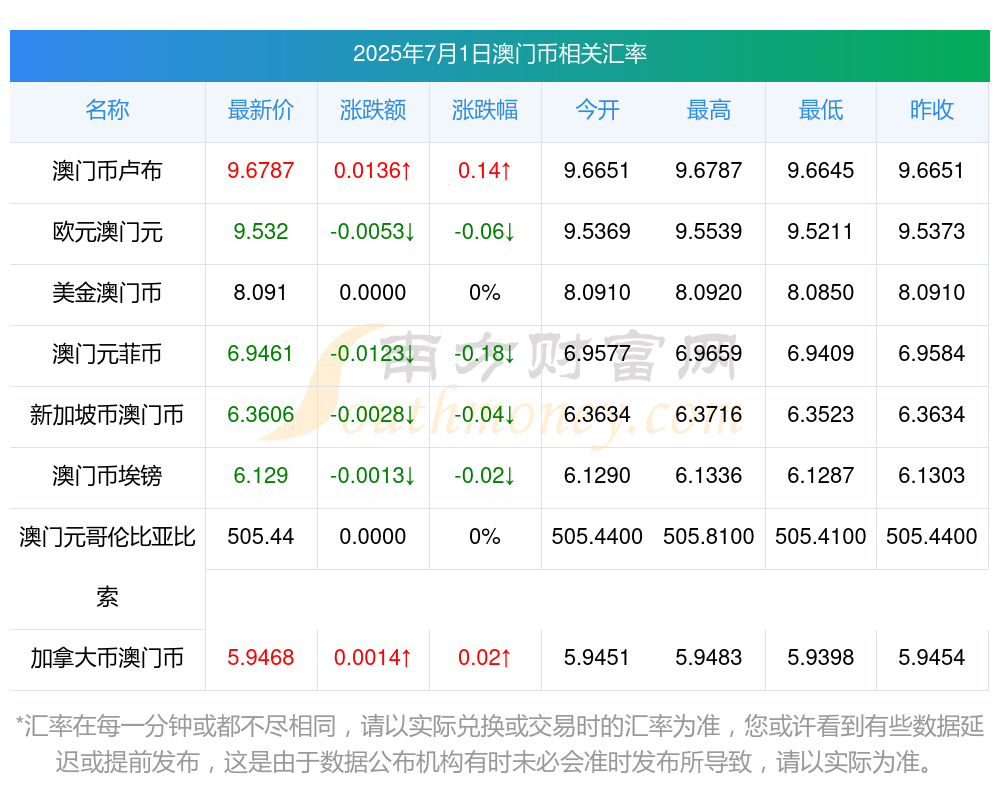Select the 昨收 column header

(932, 110)
